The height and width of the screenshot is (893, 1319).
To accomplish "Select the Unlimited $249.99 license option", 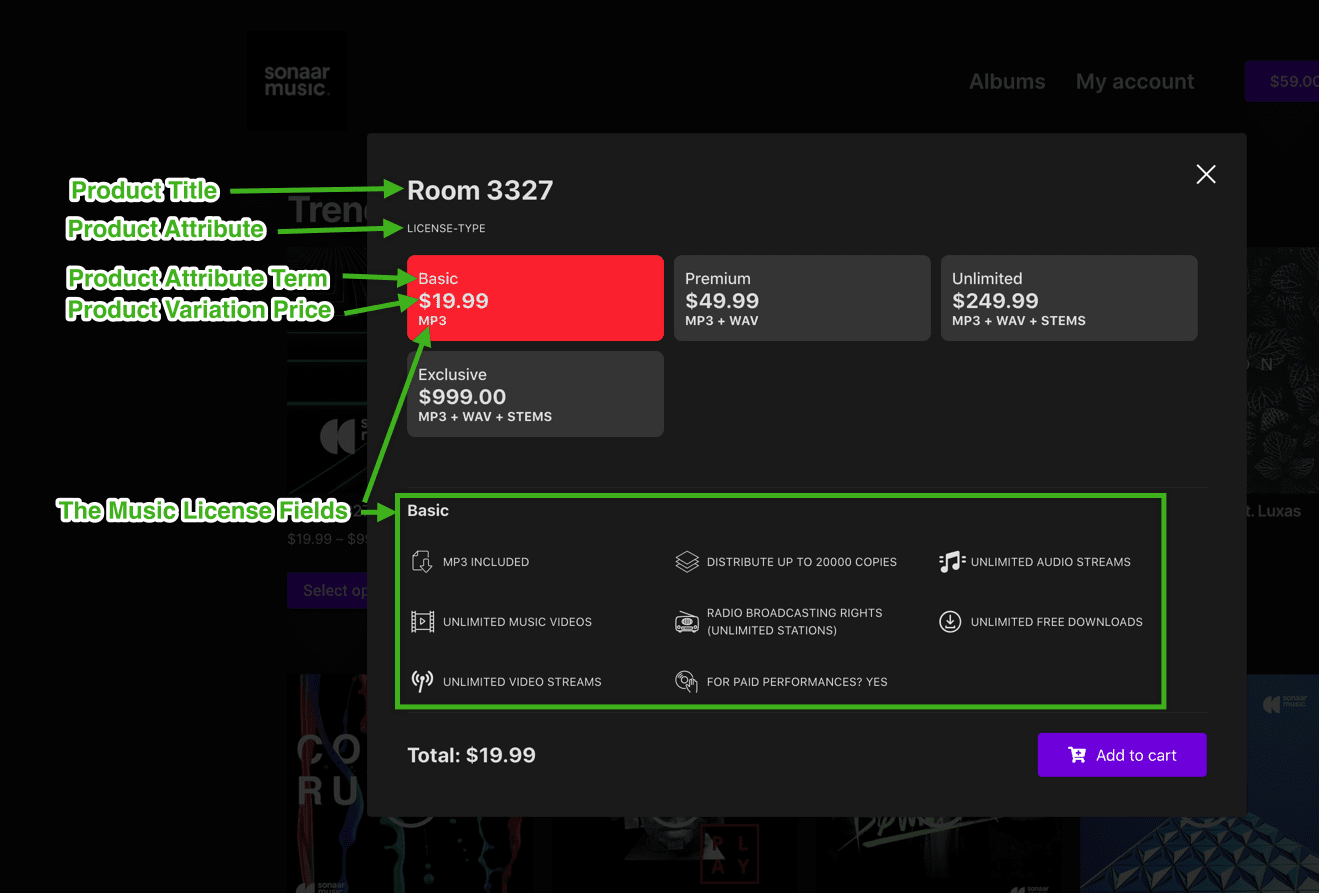I will pos(1069,298).
